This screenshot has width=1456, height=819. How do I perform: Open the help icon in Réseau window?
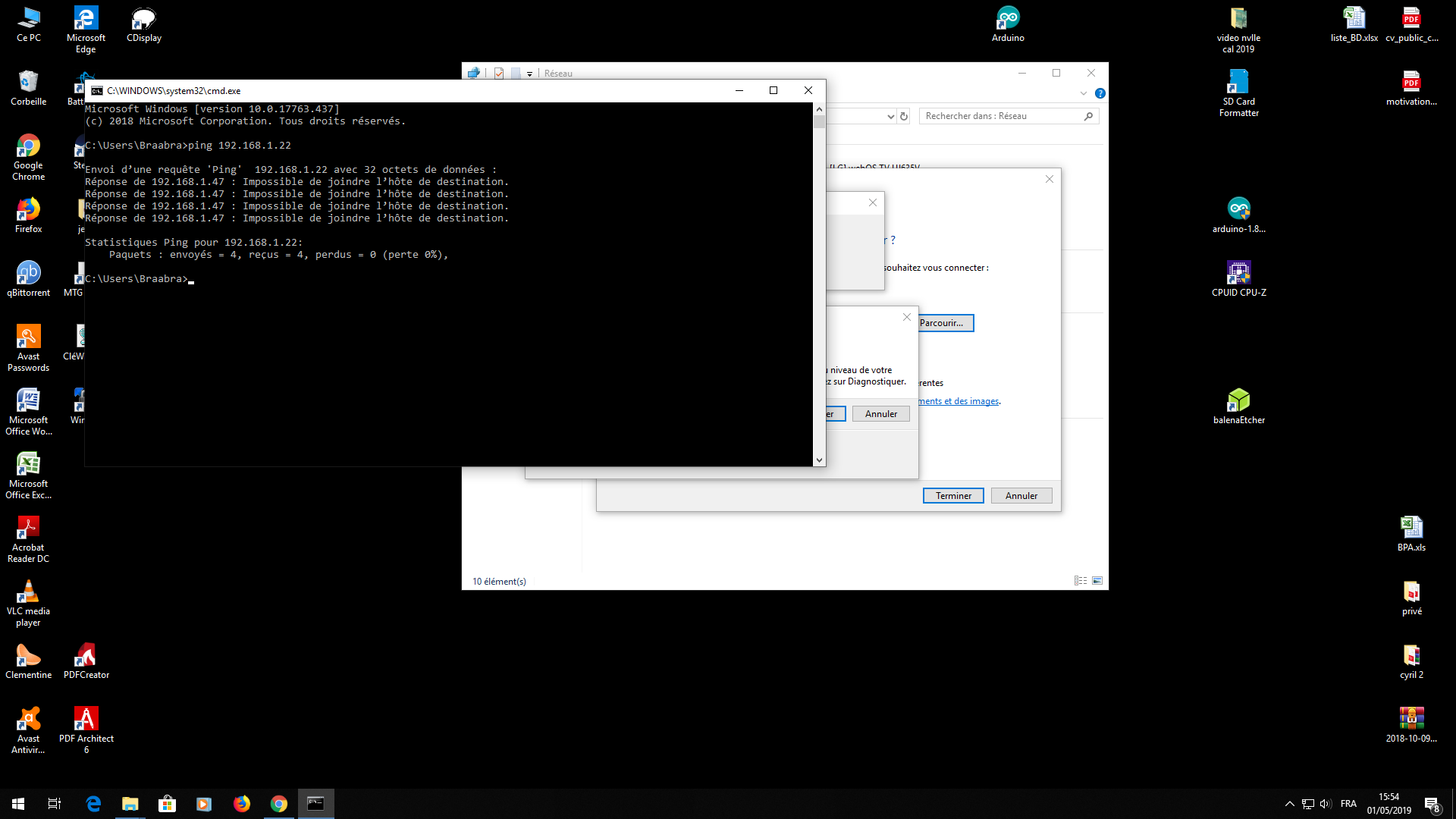point(1100,93)
